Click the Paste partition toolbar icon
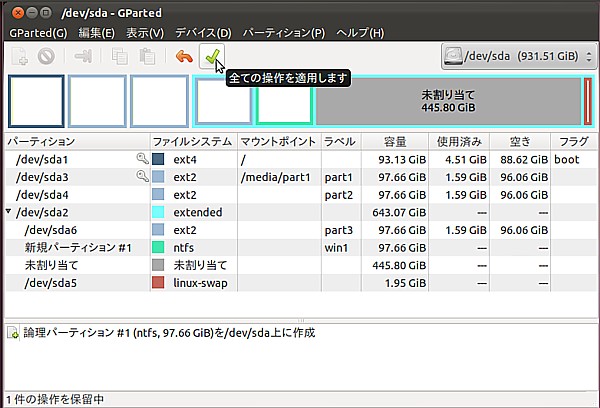 tap(147, 56)
